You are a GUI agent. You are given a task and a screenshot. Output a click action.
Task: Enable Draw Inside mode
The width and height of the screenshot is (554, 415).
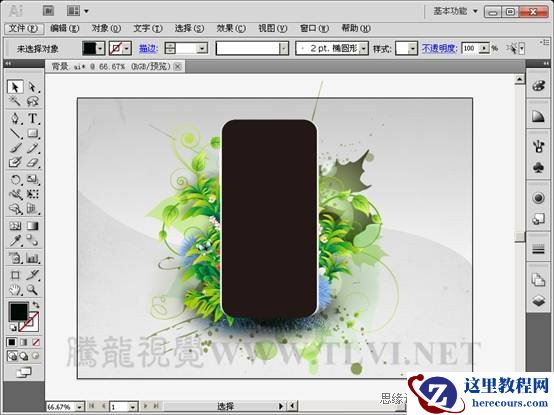coord(35,356)
